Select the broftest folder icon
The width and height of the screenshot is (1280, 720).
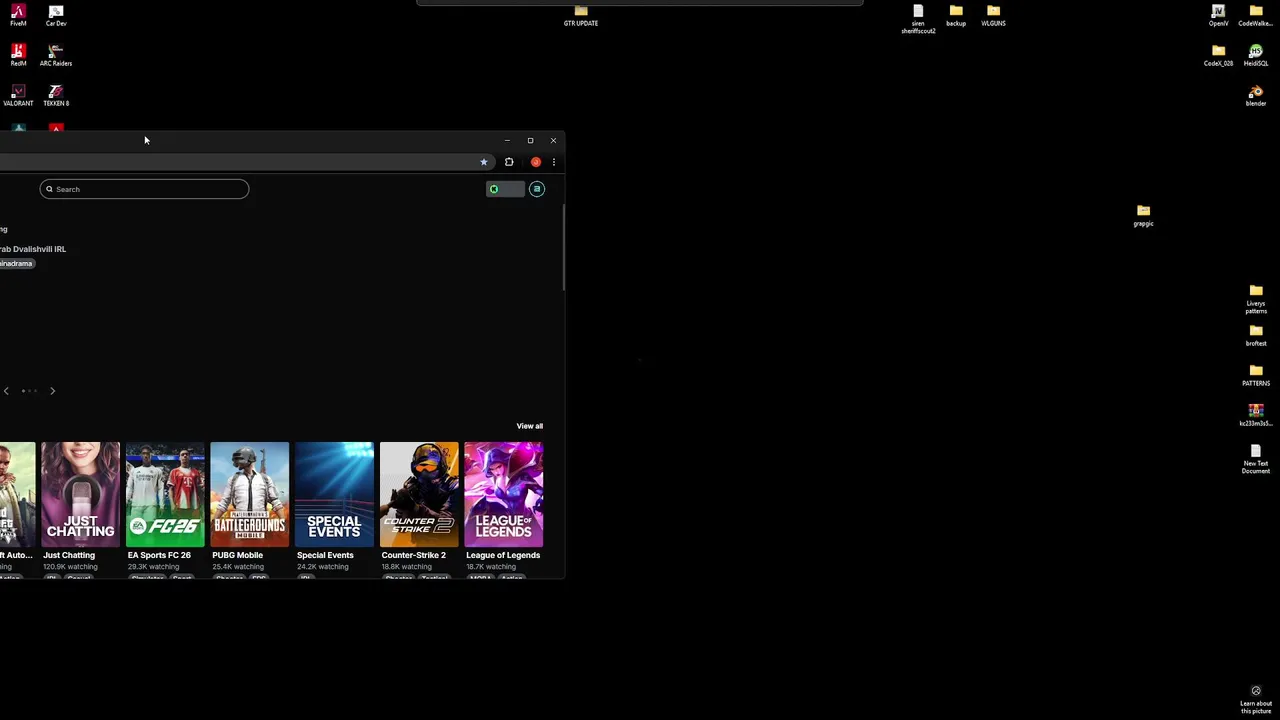(1256, 335)
